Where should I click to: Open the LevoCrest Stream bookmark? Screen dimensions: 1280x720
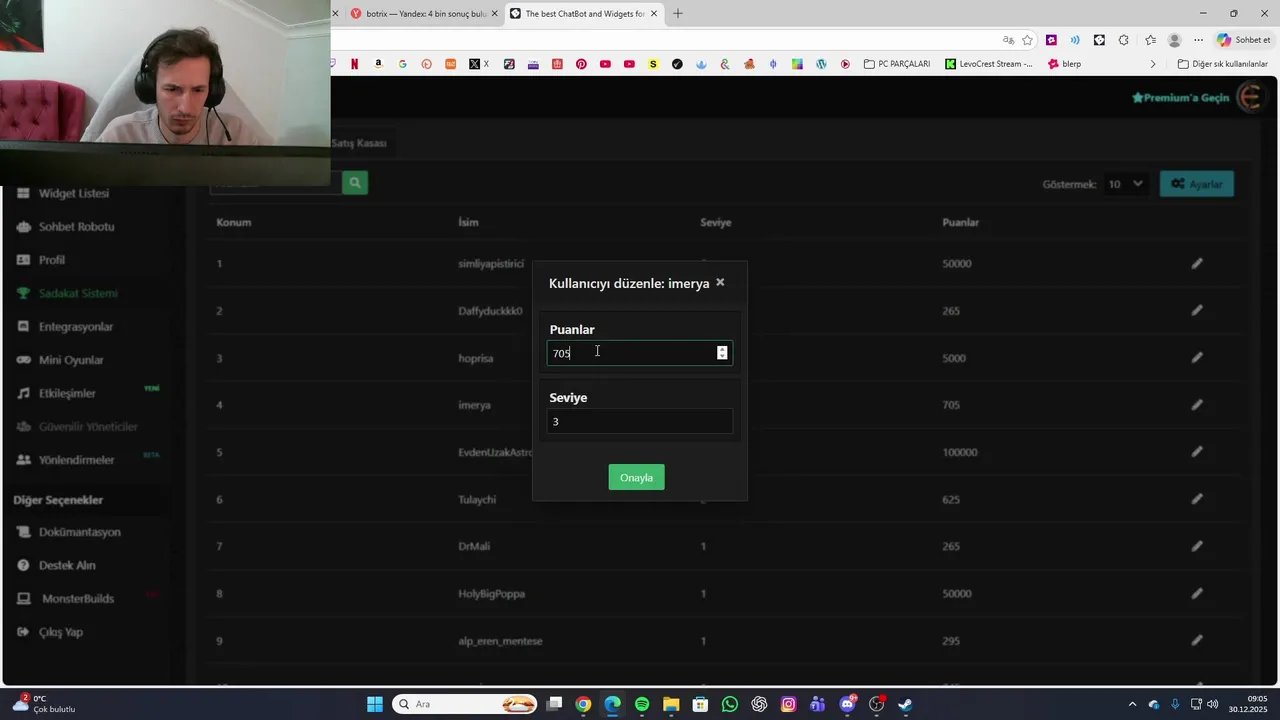coord(989,64)
